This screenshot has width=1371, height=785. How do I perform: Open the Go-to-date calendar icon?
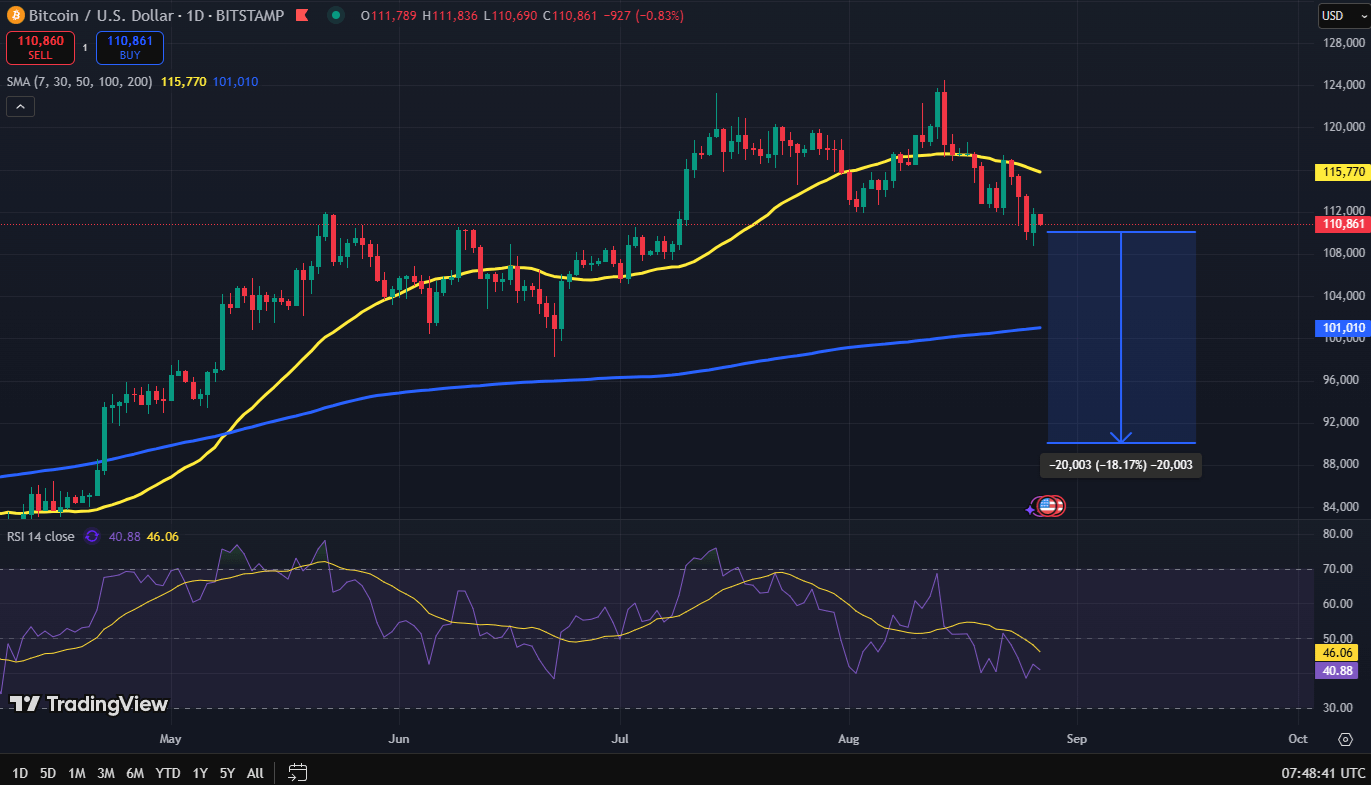pos(296,772)
